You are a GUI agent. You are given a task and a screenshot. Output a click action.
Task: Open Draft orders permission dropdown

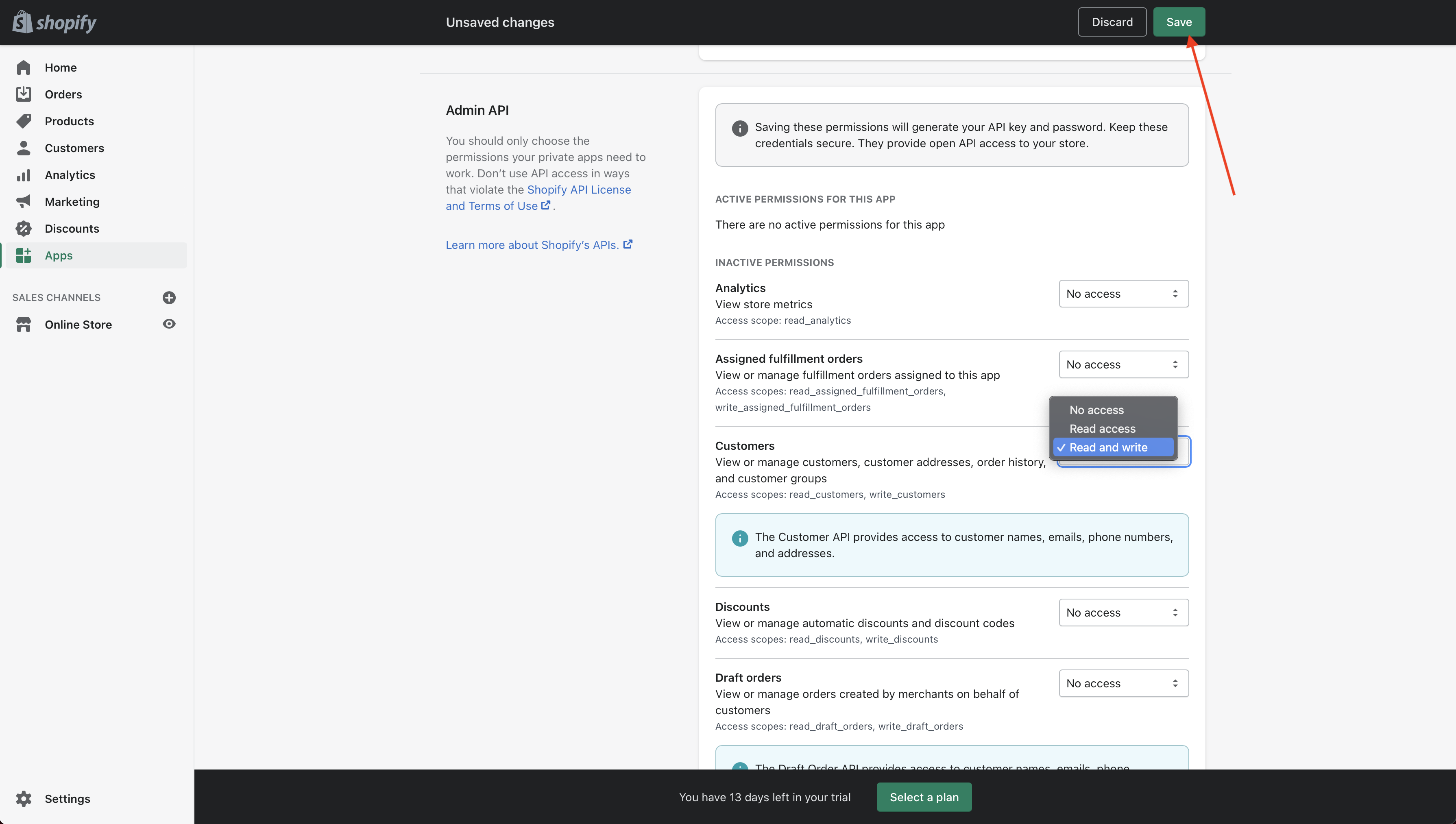point(1123,683)
